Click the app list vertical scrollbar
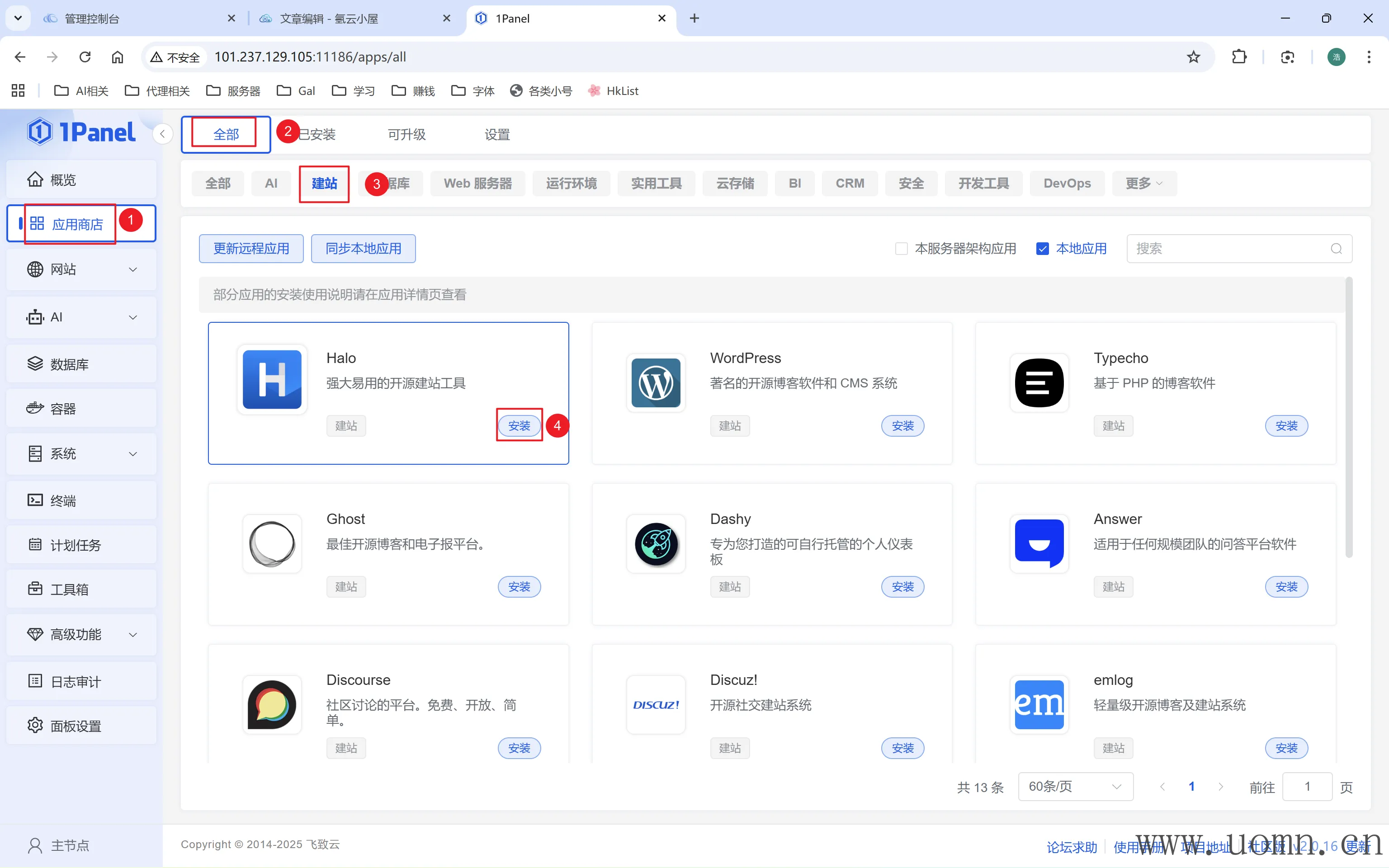The height and width of the screenshot is (868, 1389). click(1349, 417)
